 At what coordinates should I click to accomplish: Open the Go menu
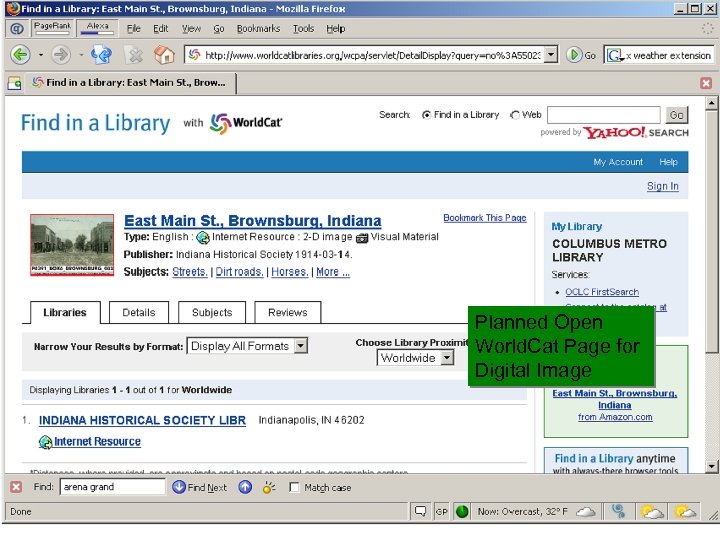click(x=219, y=28)
